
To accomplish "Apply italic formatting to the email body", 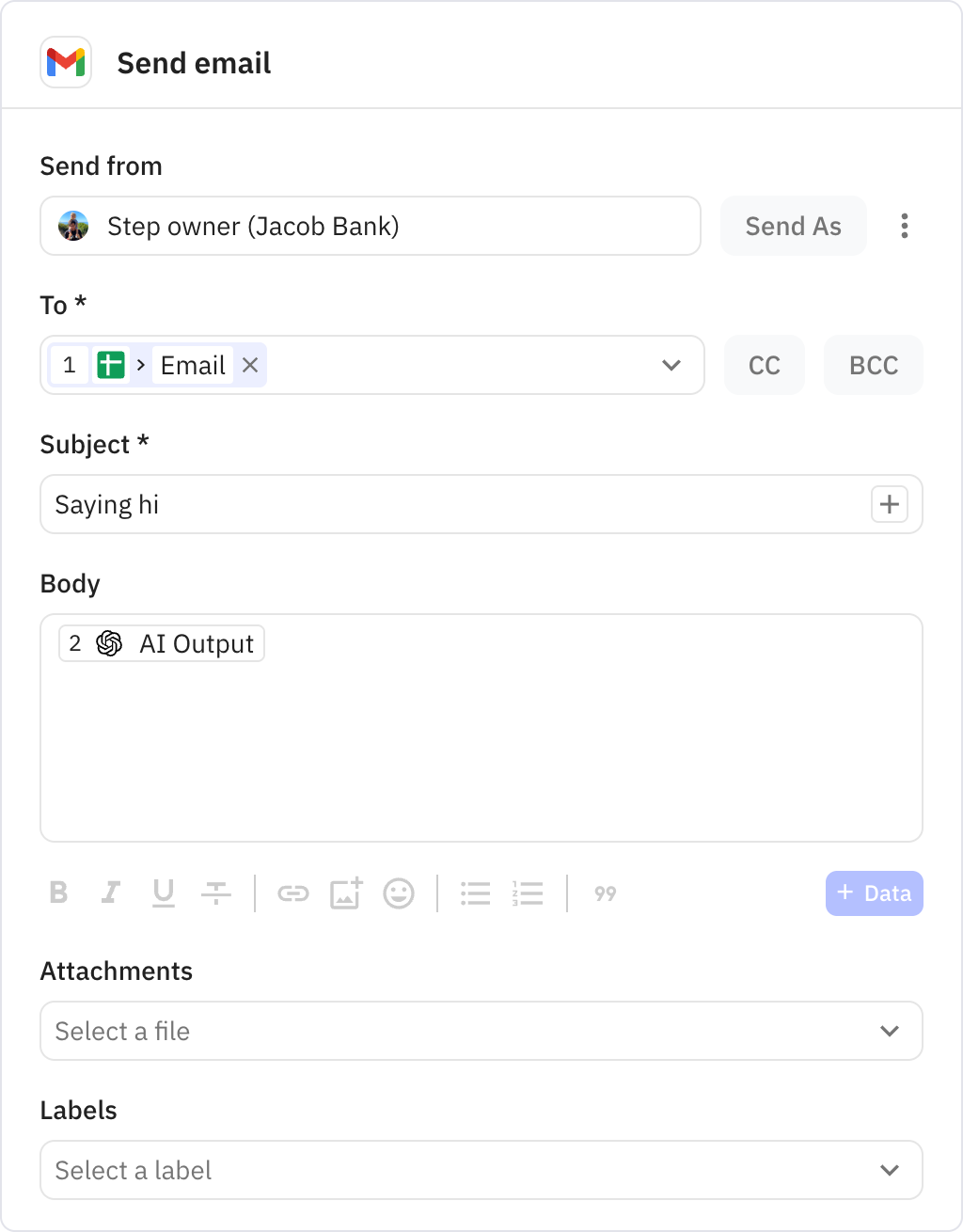I will coord(111,893).
